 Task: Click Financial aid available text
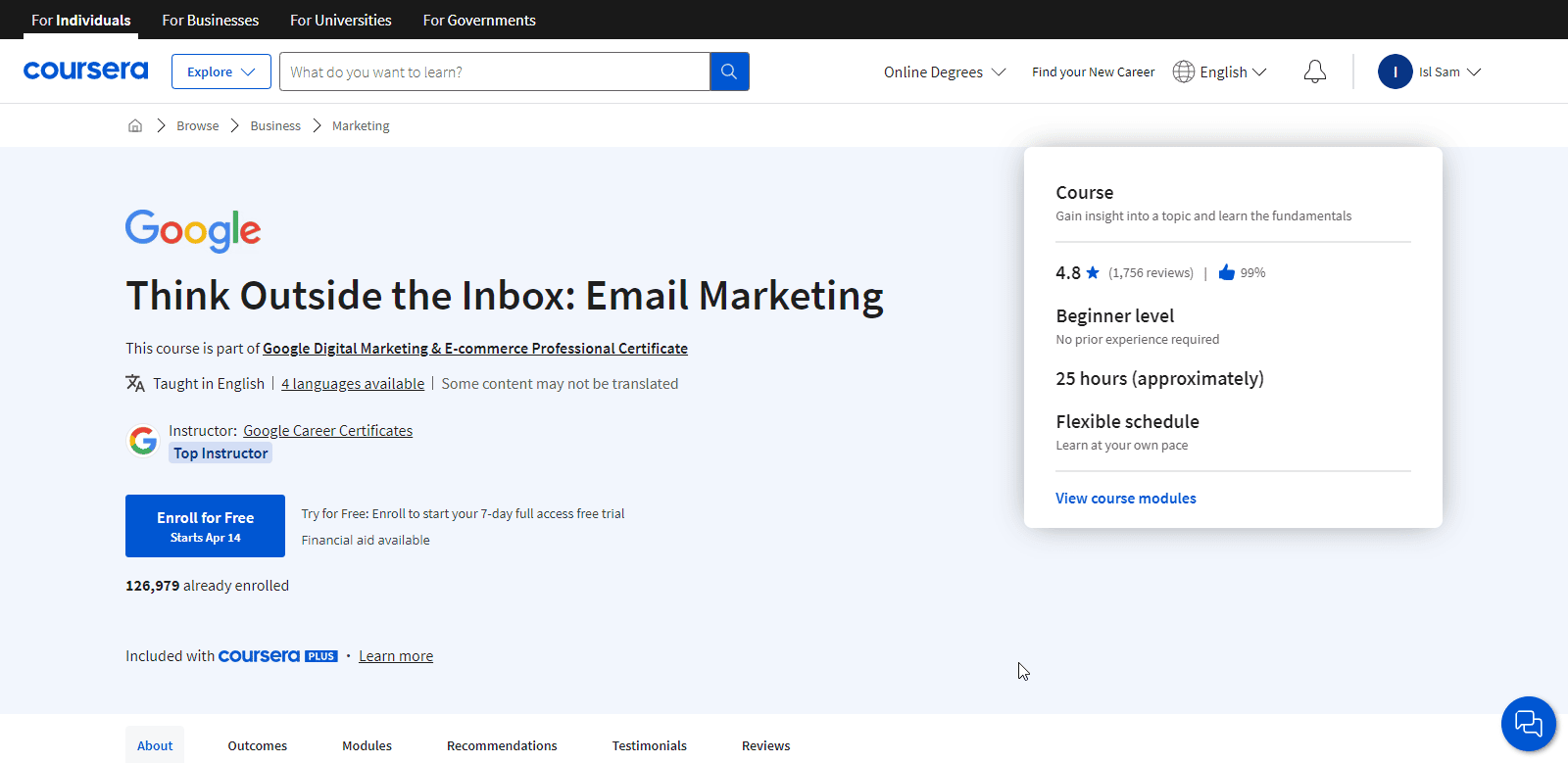tap(366, 540)
